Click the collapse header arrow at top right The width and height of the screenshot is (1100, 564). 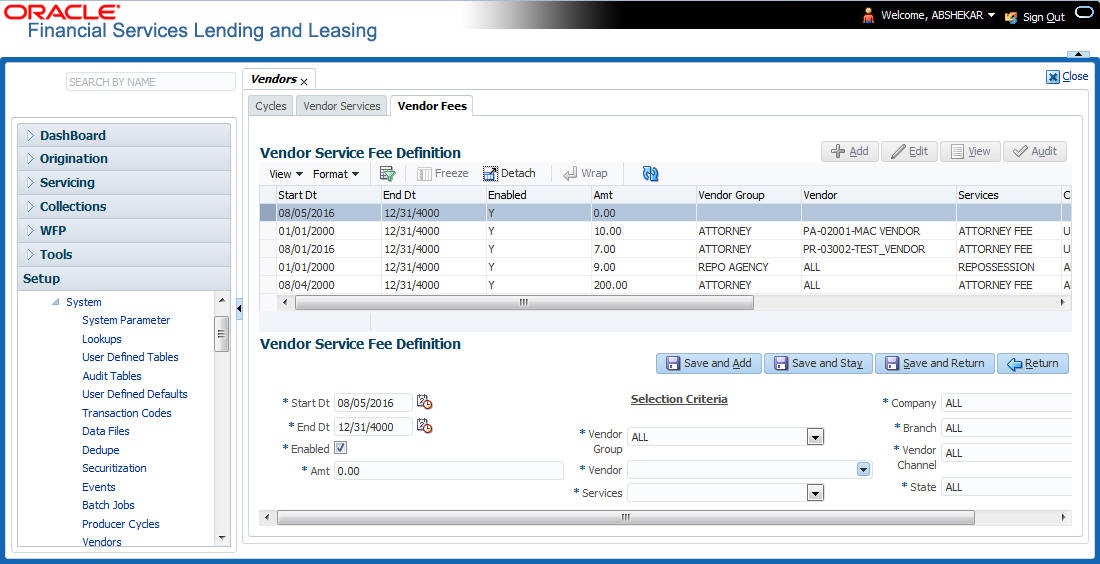click(1078, 54)
